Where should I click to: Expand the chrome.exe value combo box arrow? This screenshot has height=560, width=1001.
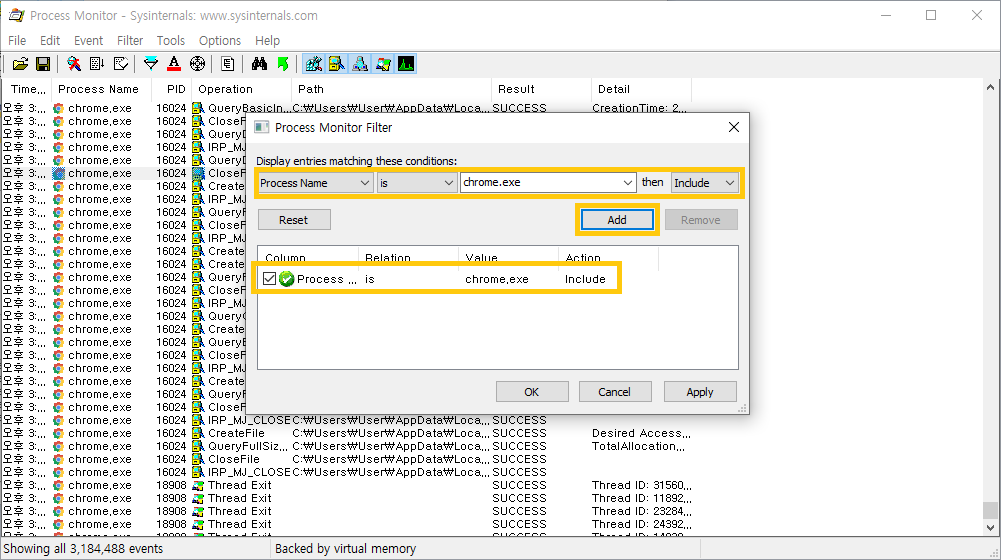[628, 183]
